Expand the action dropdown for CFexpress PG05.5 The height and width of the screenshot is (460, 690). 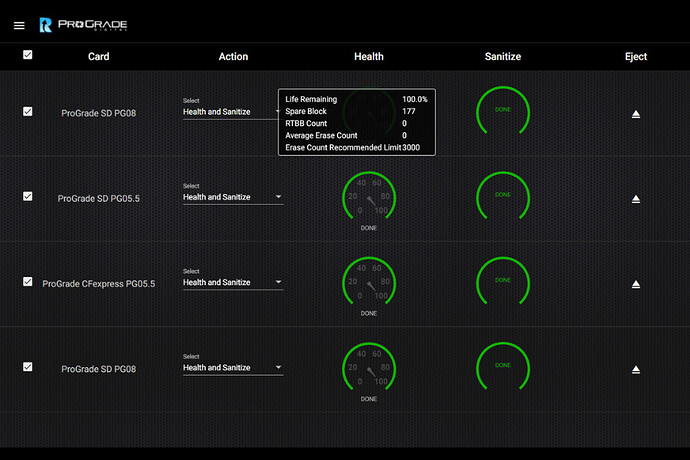pos(232,282)
